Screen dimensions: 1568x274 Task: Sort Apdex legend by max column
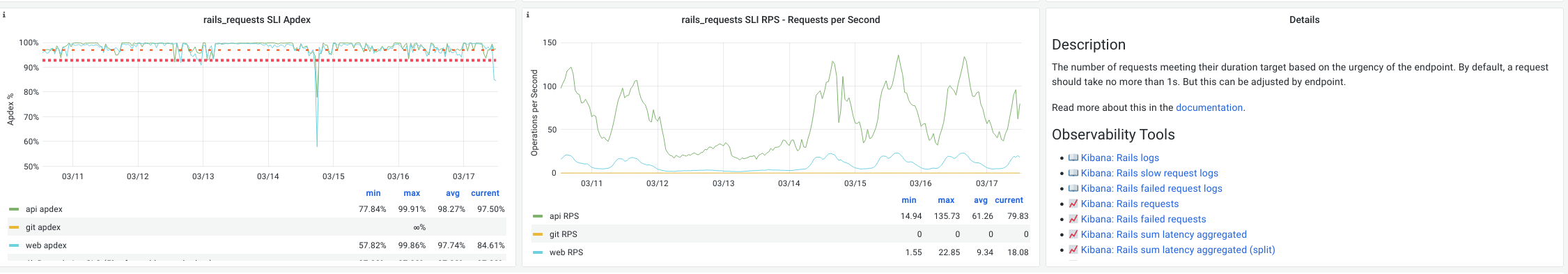click(412, 193)
